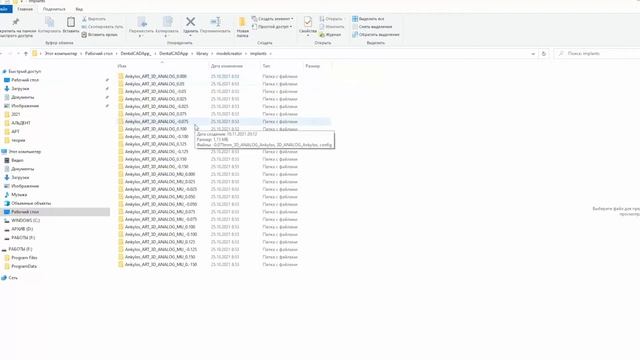Viewport: 640px width, 360px height.
Task: Open Музыка in the navigation pane
Action: coord(19,195)
